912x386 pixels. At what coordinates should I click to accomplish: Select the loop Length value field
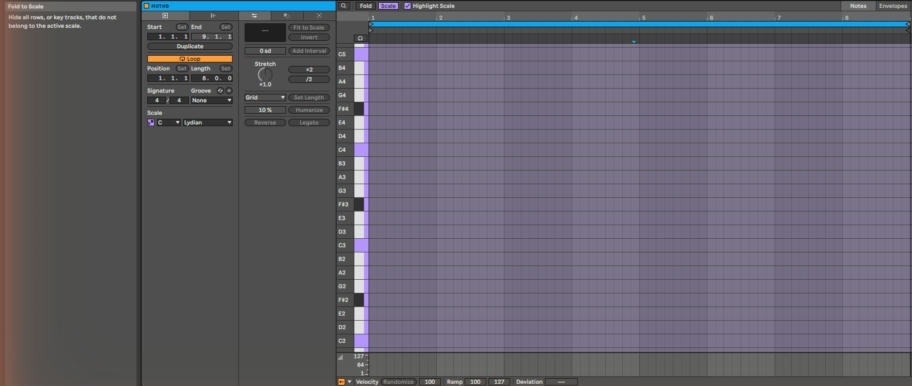(x=212, y=78)
